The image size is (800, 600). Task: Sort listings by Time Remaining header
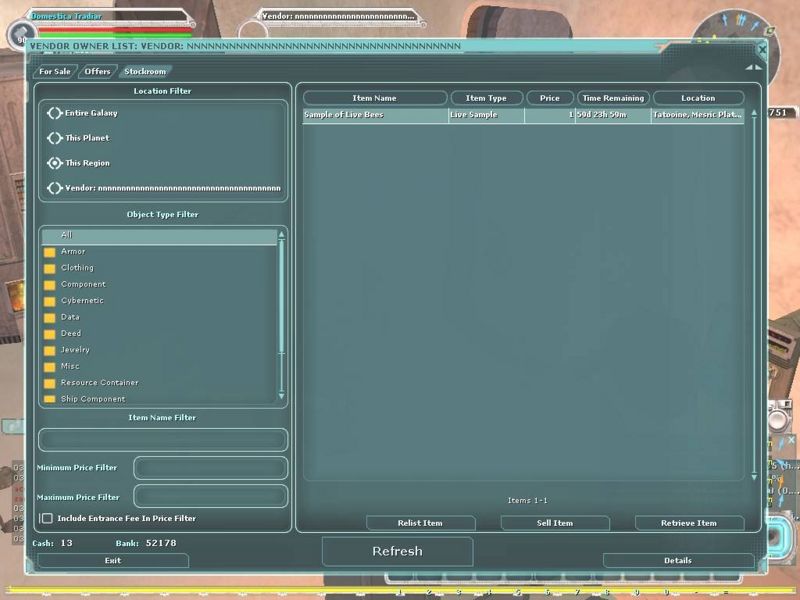613,98
